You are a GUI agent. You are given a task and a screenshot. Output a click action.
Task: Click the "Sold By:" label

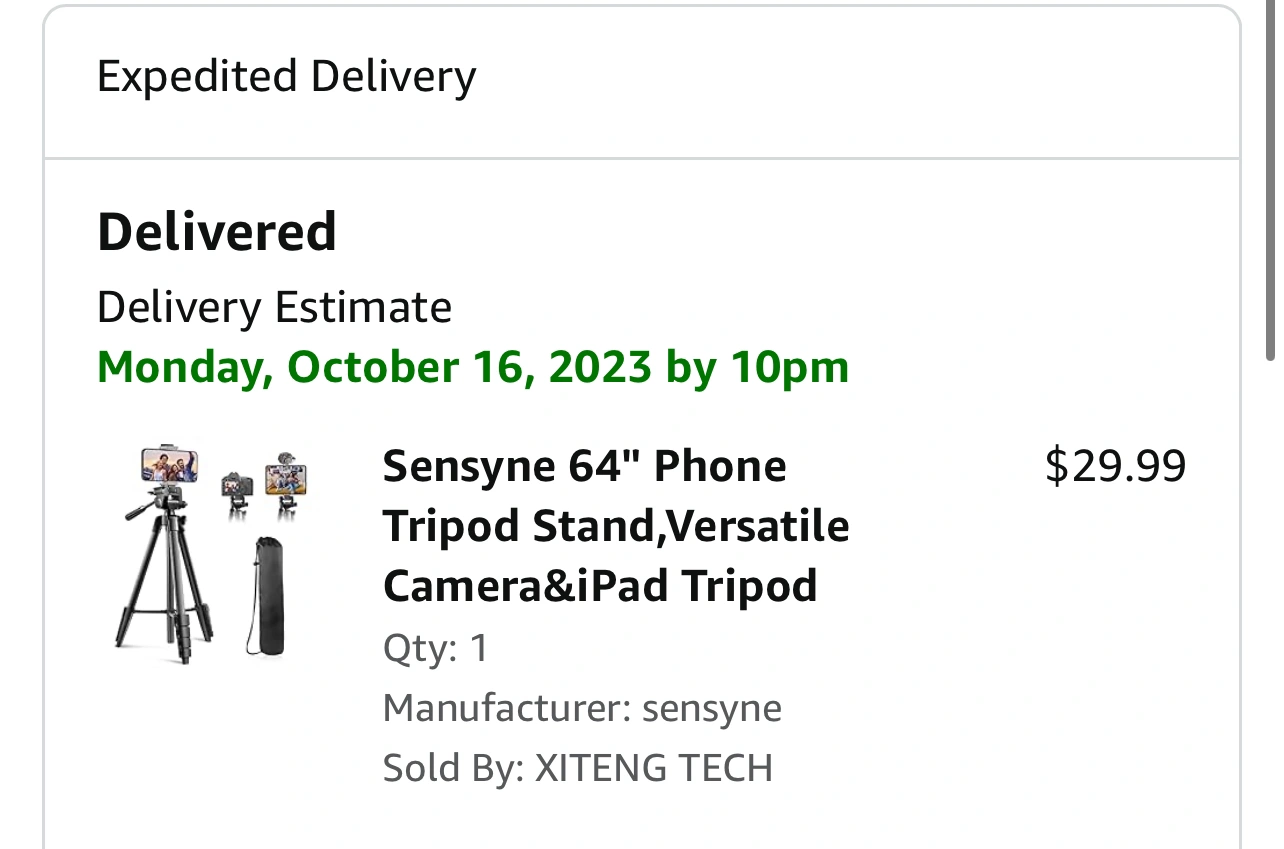[x=453, y=768]
